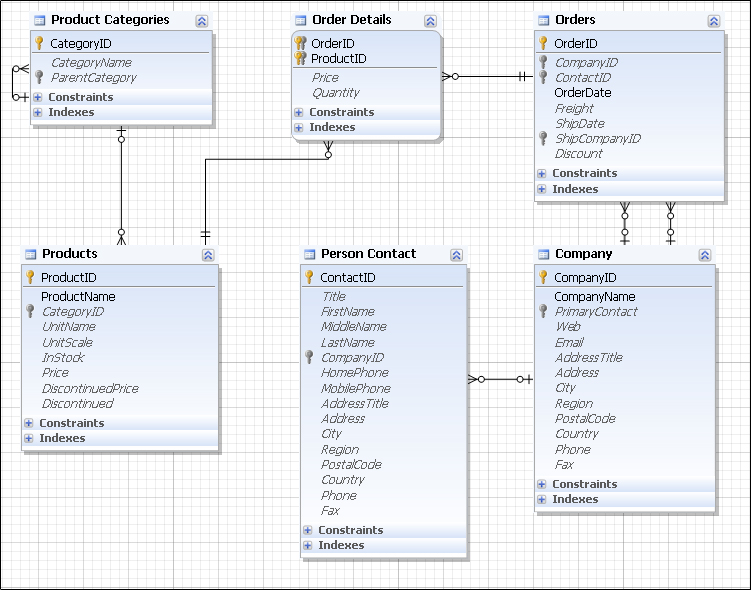Click the primary key icon beside ProductID in Products
The width and height of the screenshot is (751, 590).
tap(30, 277)
